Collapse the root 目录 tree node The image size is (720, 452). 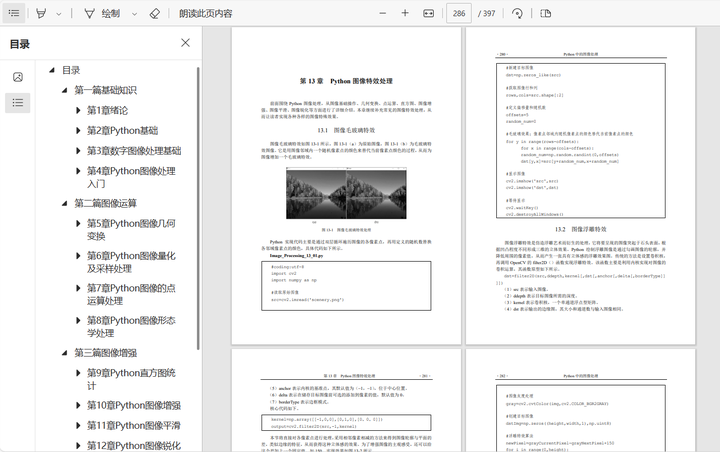tap(52, 70)
